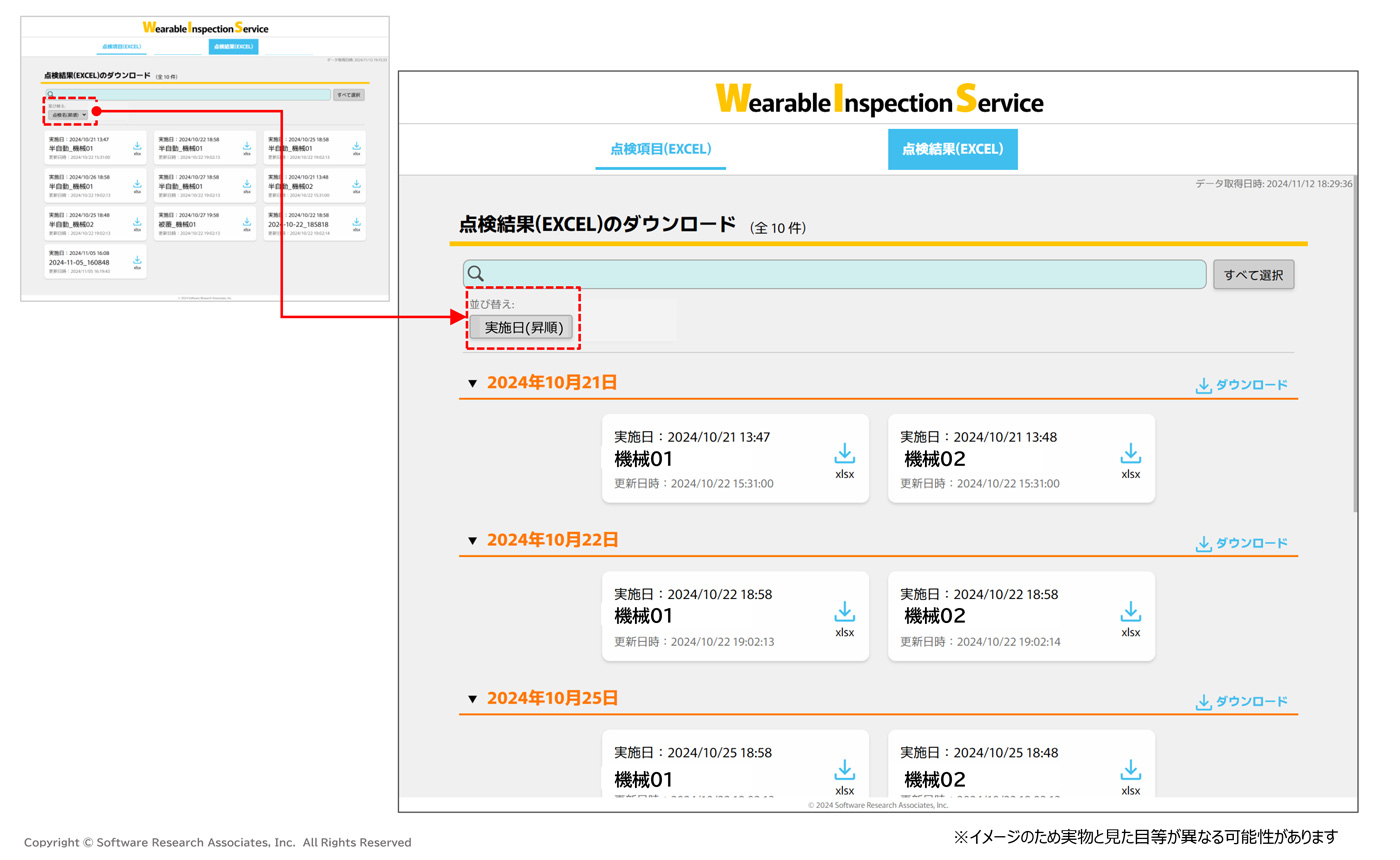1400x860 pixels.
Task: Download xlsx for 機械01 dated 2024/10/21 13:47 in large window
Action: coord(845,460)
